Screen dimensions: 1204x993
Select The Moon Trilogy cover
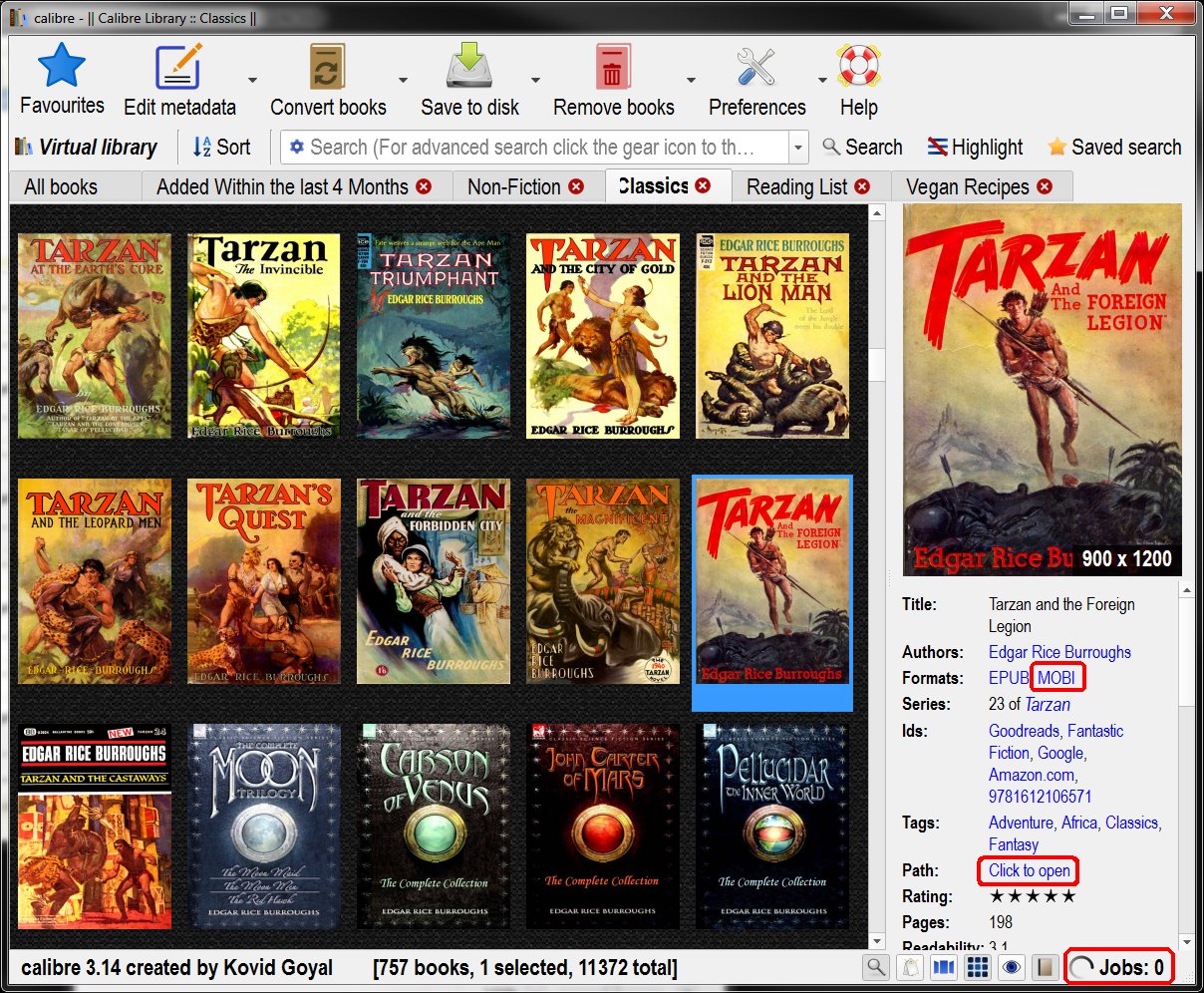click(264, 827)
